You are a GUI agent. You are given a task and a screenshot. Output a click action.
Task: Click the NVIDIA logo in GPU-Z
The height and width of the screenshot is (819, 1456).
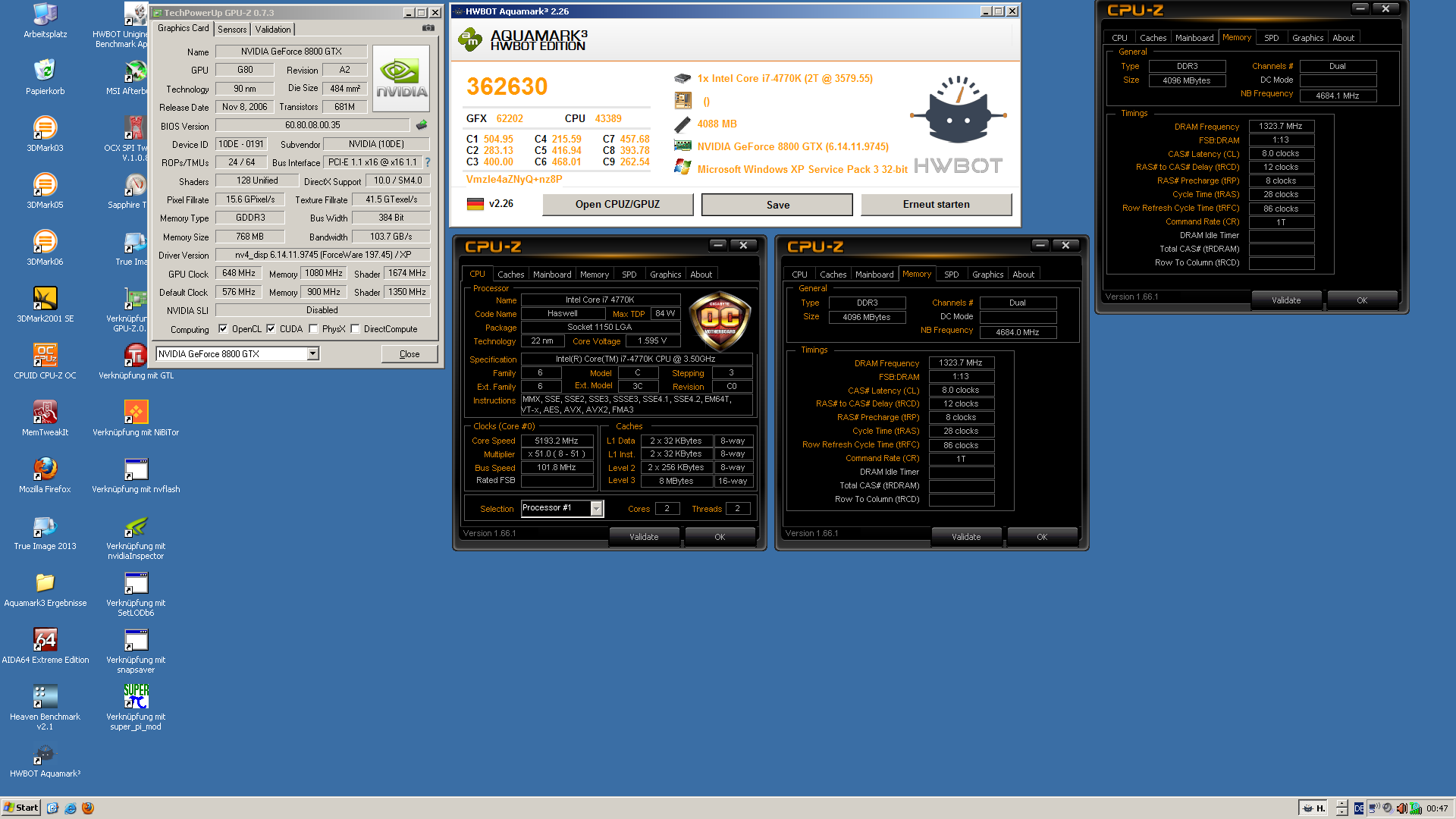coord(401,78)
